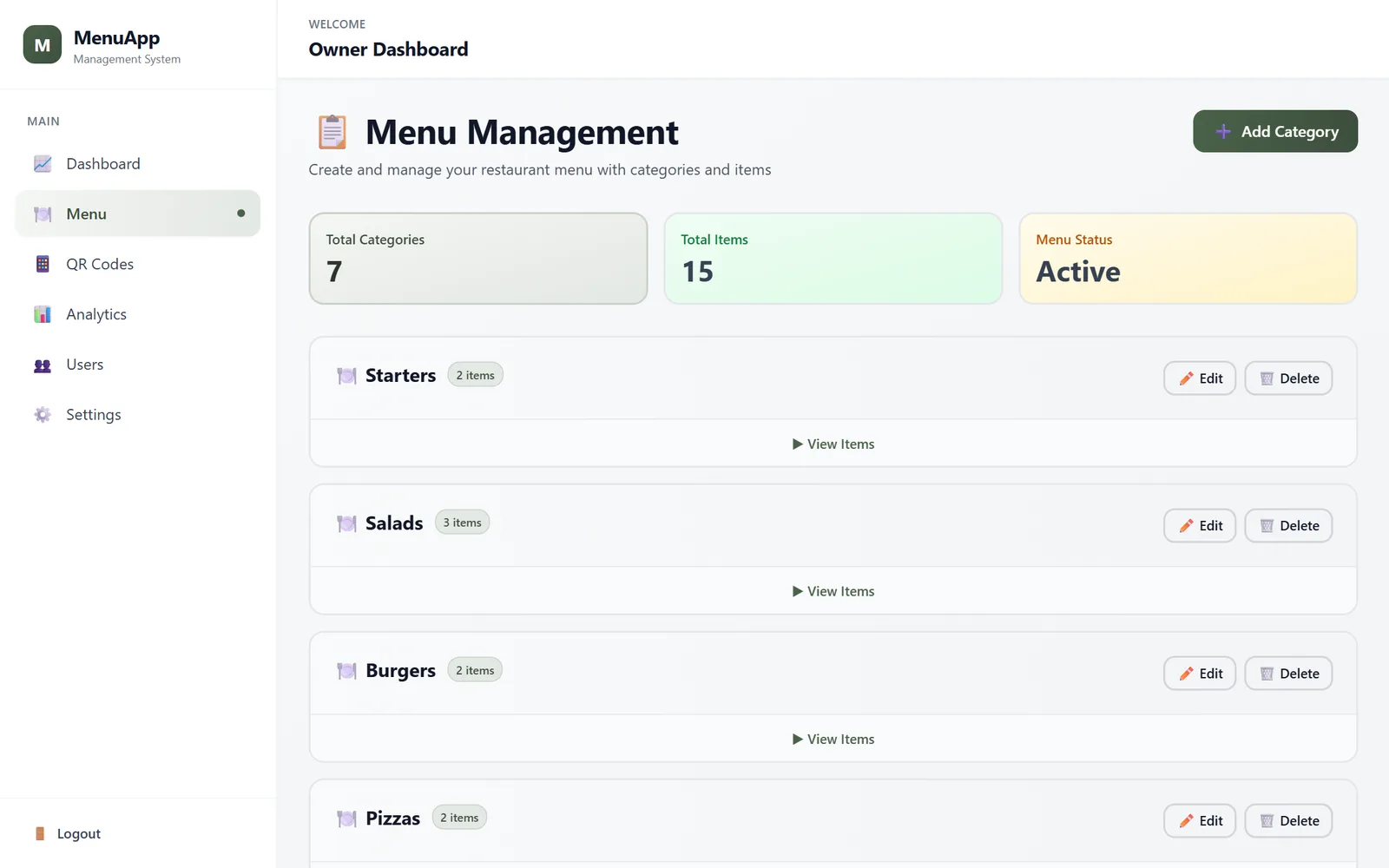Click the MenuApp logo icon
The width and height of the screenshot is (1389, 868).
(43, 45)
